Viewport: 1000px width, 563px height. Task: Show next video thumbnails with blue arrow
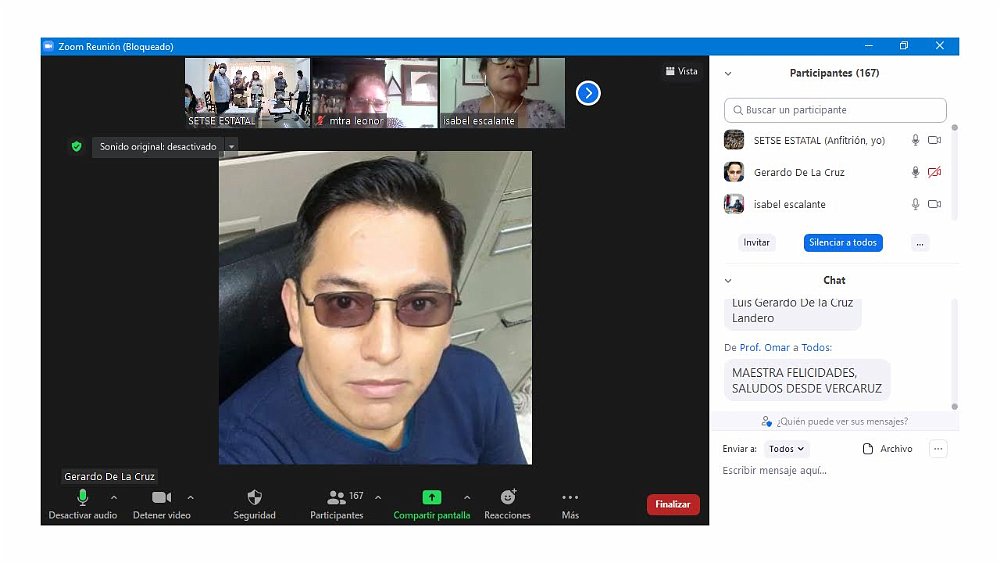588,93
